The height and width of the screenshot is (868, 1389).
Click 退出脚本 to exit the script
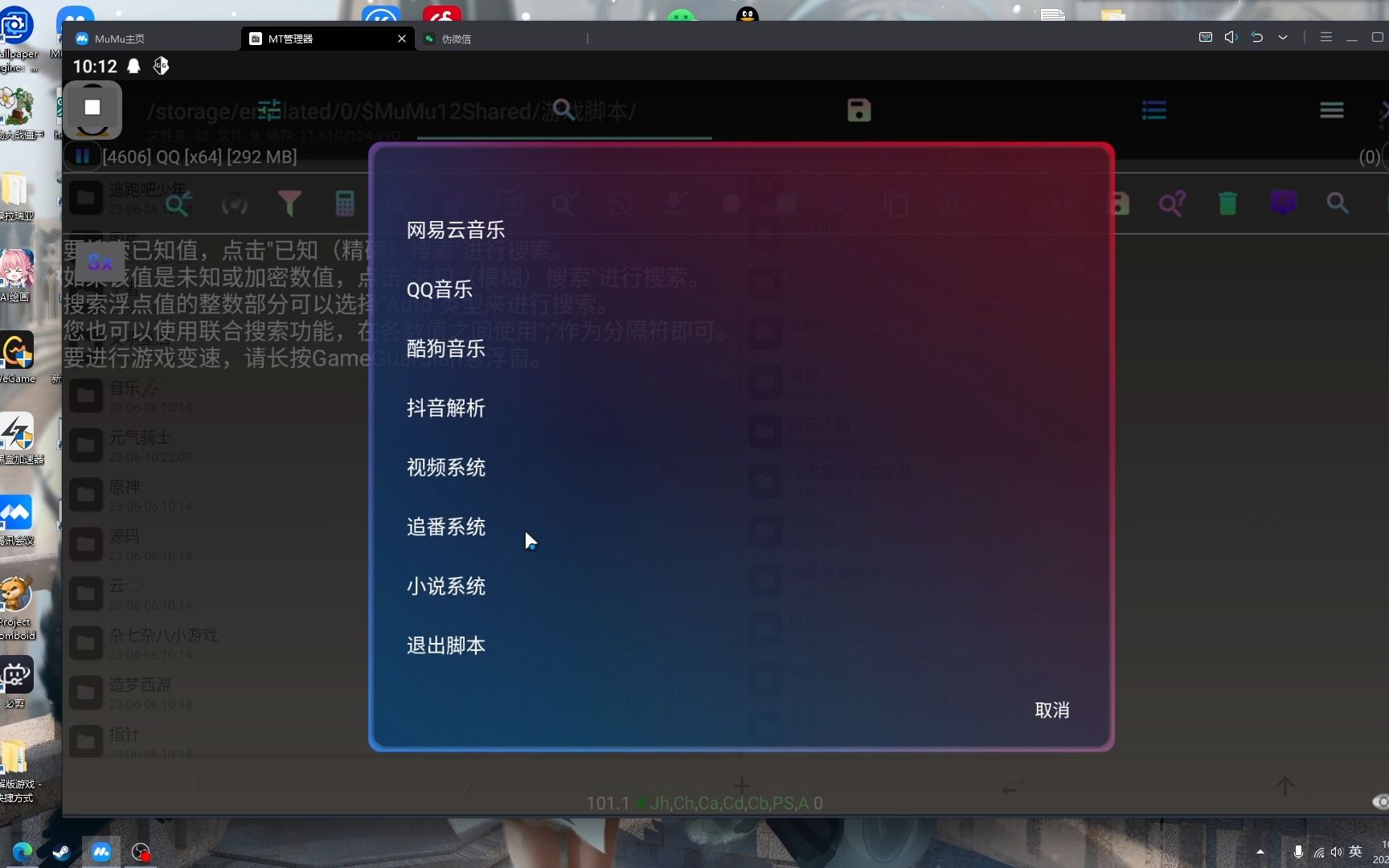click(445, 645)
